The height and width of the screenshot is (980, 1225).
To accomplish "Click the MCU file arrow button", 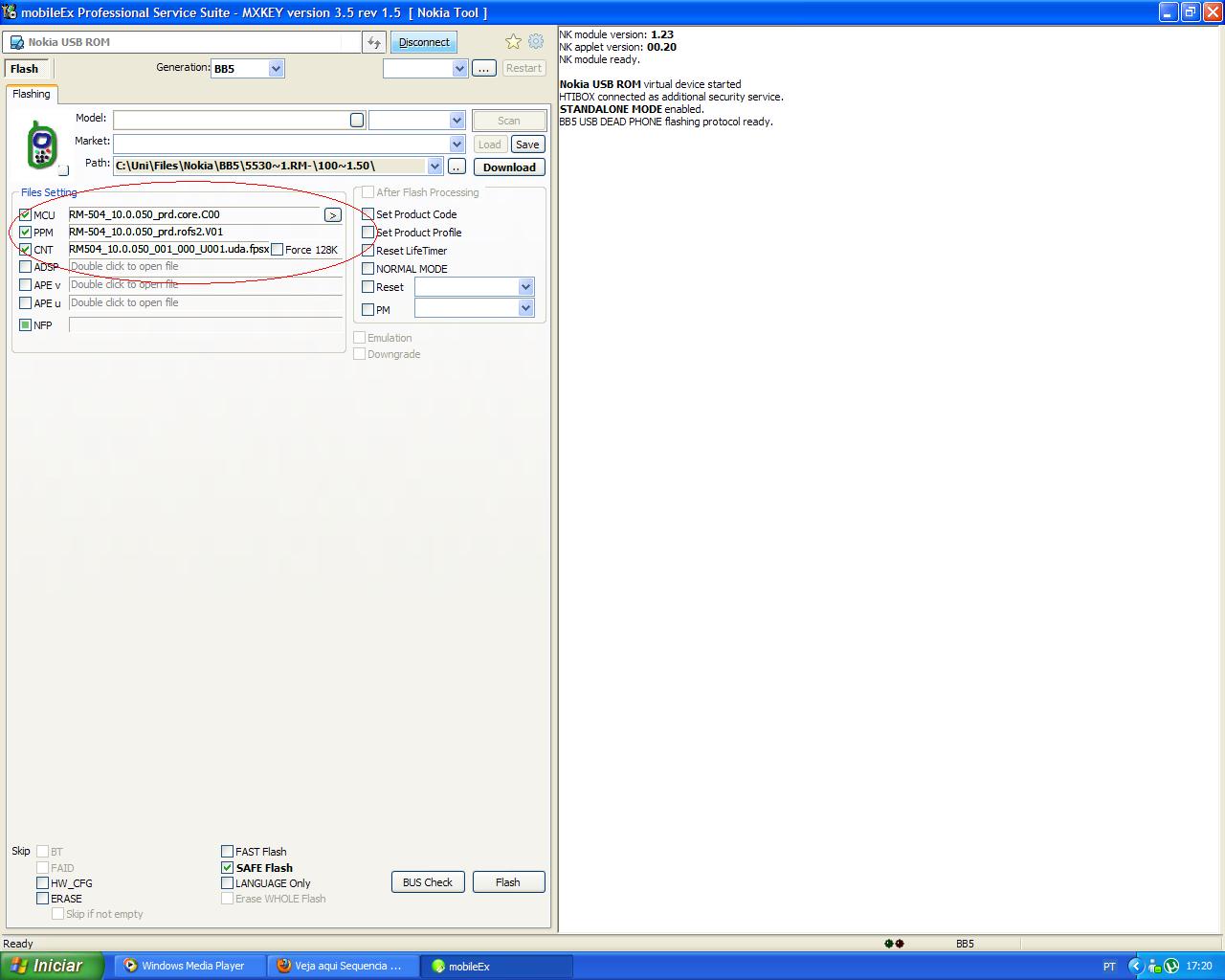I will point(332,214).
